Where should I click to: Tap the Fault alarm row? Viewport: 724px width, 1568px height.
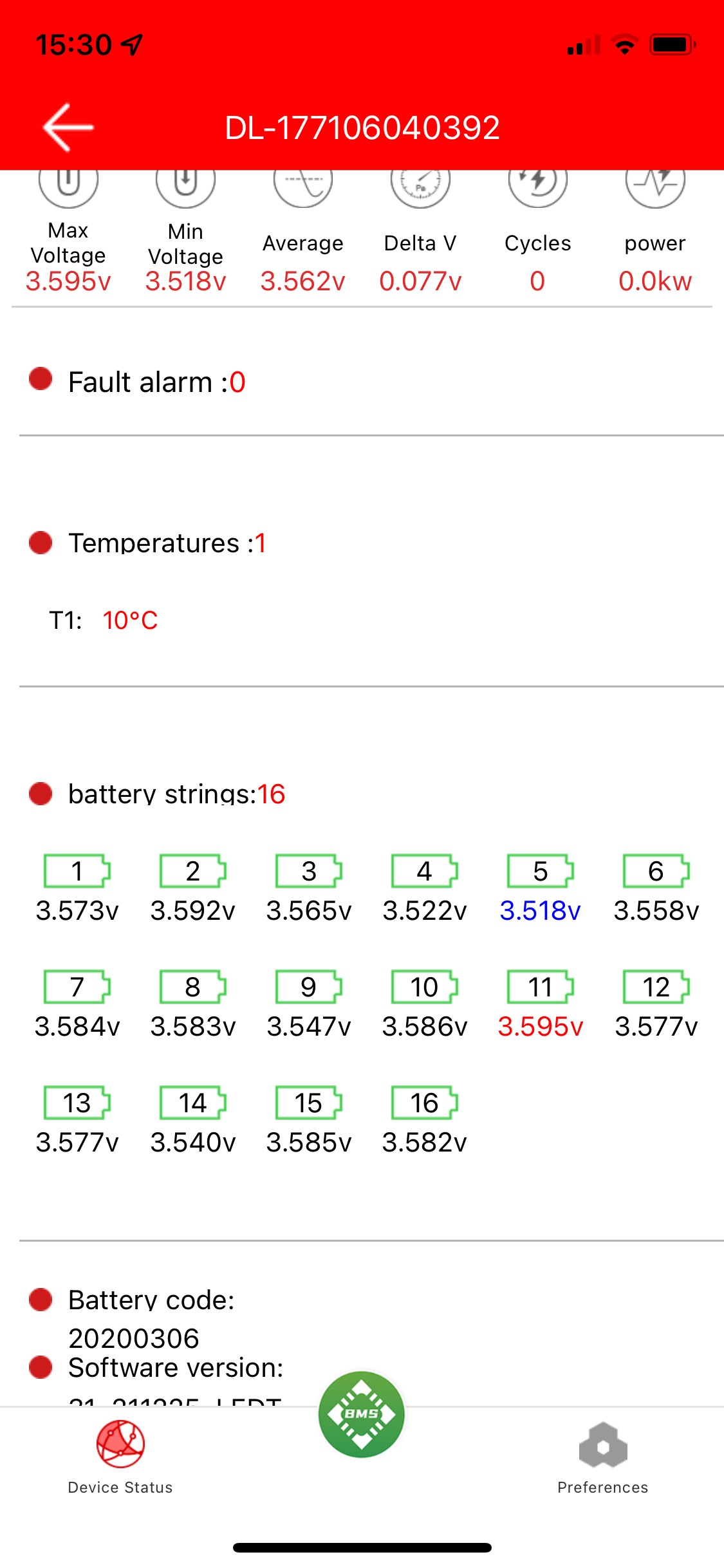[x=156, y=382]
